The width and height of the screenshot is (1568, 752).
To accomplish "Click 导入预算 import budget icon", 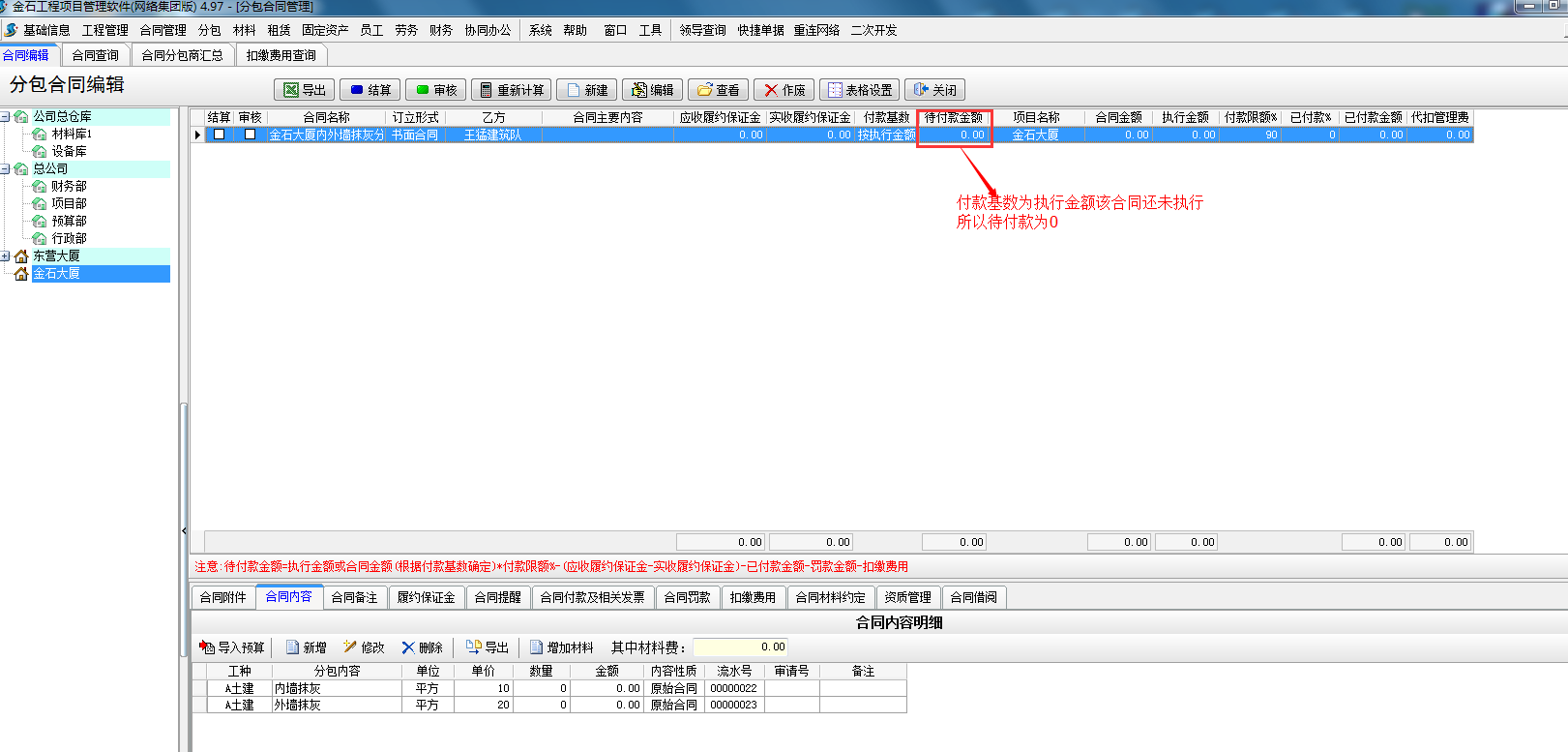I will tap(231, 647).
